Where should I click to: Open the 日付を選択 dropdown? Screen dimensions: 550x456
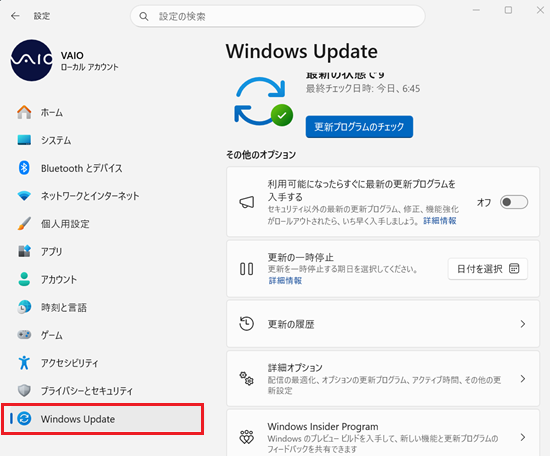[x=488, y=269]
